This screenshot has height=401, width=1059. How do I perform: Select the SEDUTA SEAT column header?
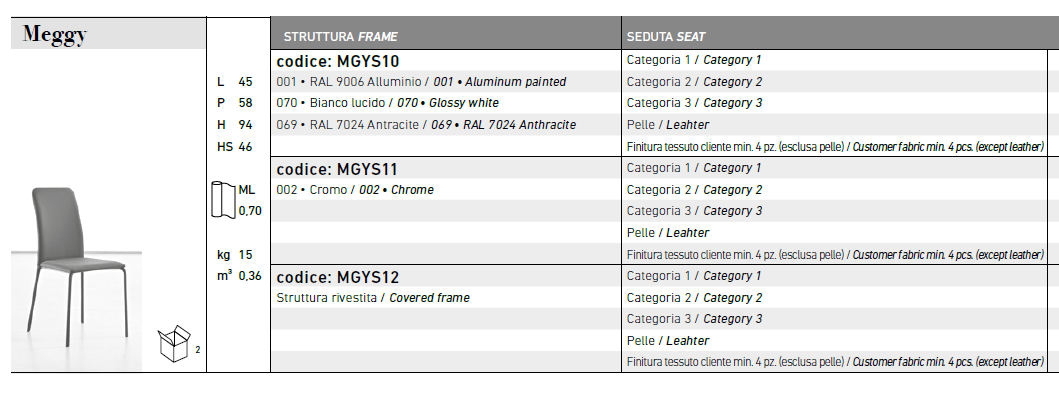666,37
